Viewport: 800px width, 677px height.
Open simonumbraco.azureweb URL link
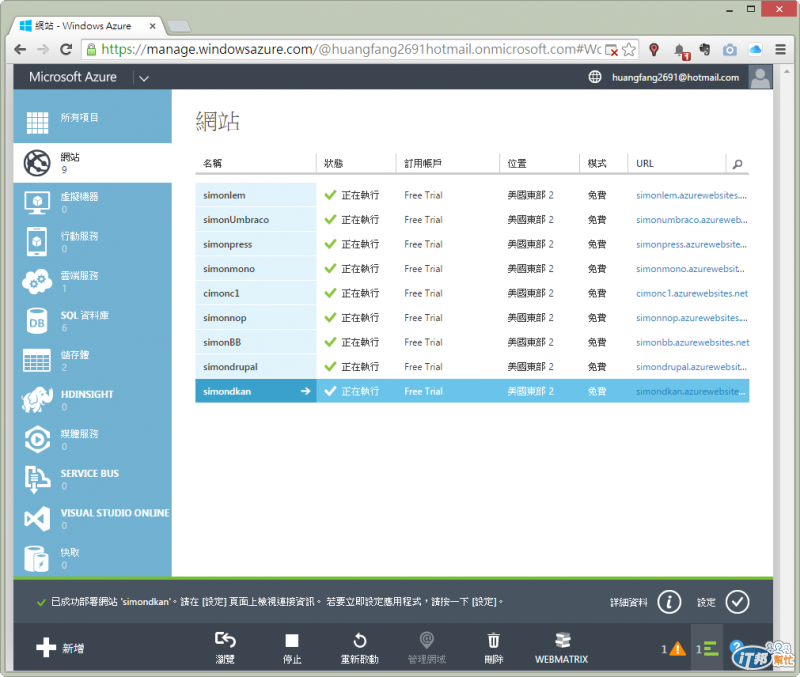pos(691,220)
